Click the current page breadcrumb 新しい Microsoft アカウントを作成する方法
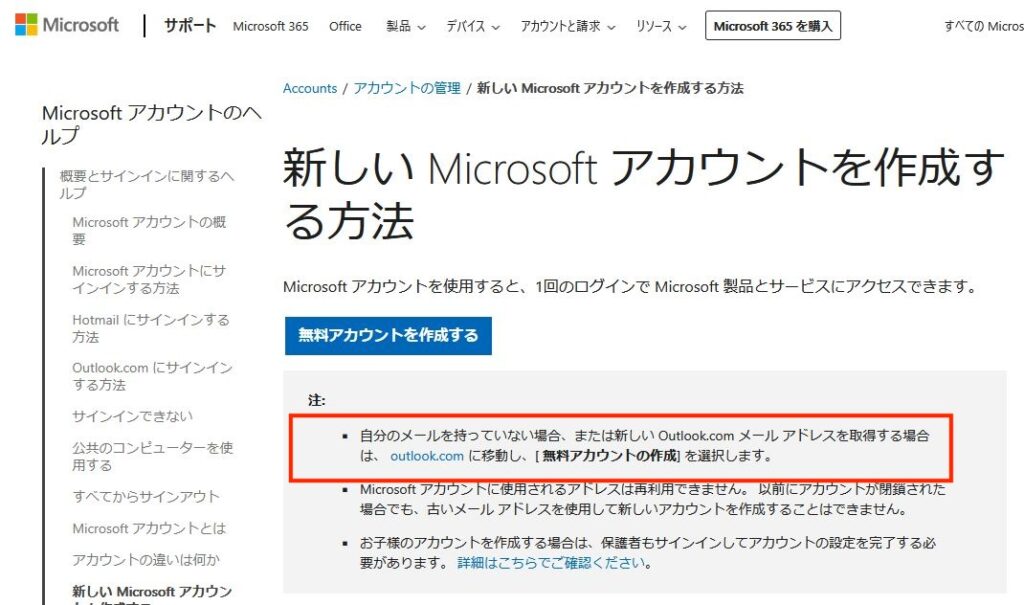The width and height of the screenshot is (1024, 605). (x=610, y=88)
